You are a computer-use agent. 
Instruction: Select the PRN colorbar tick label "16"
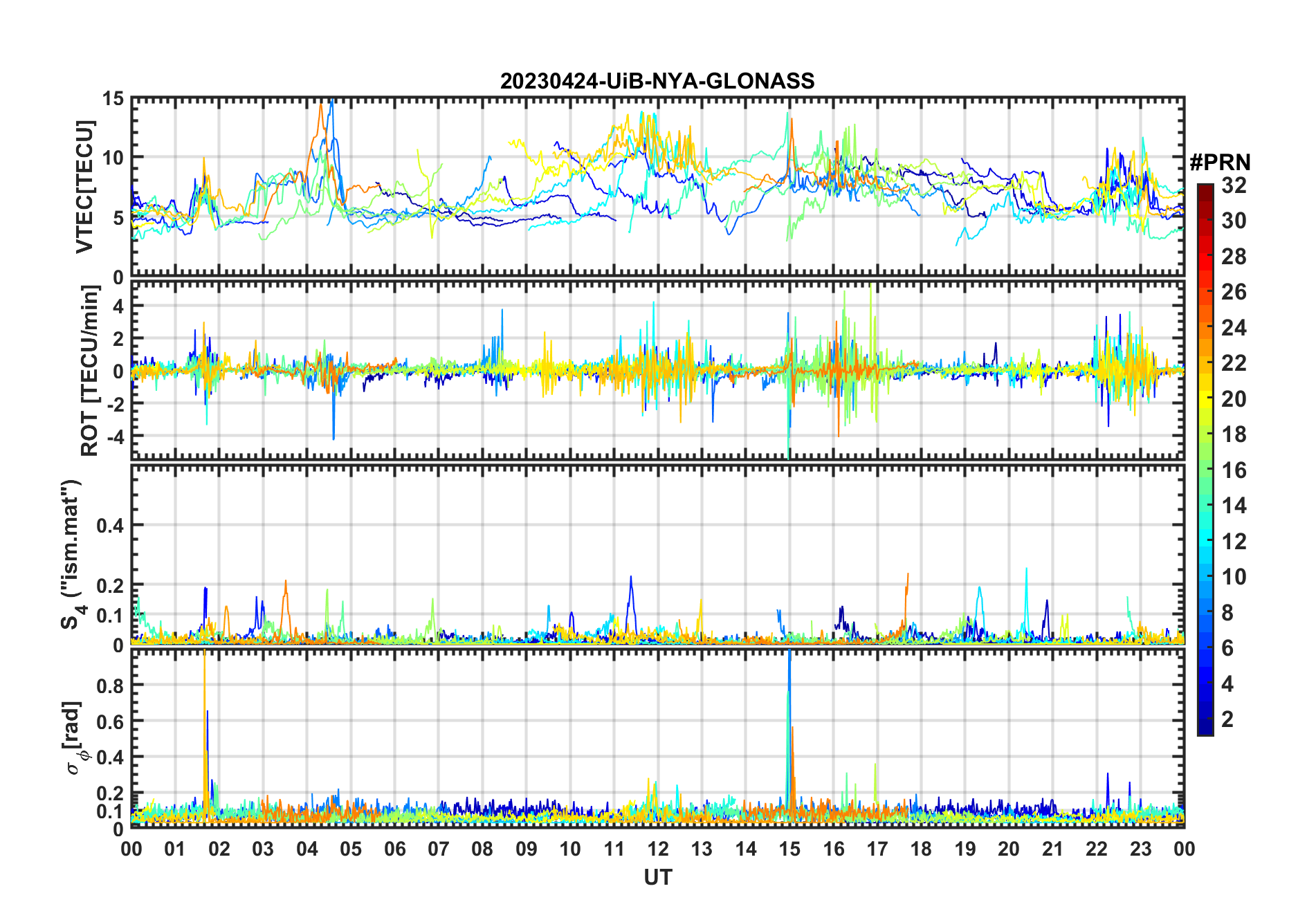[1234, 470]
